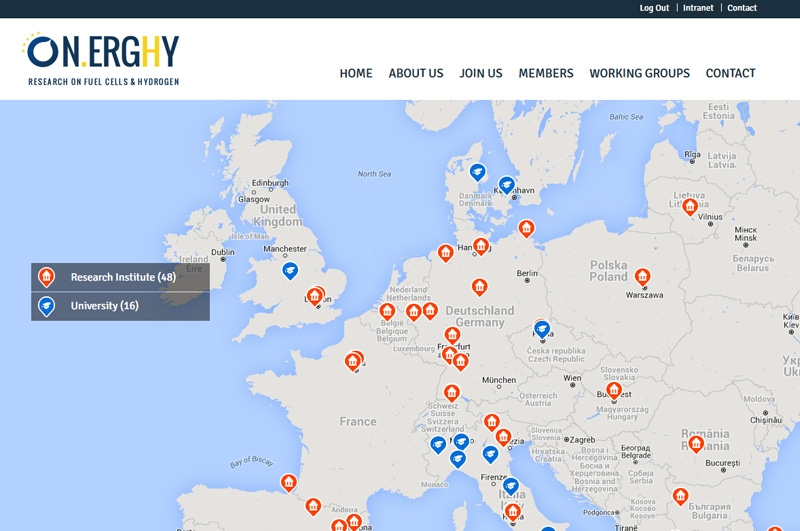This screenshot has width=800, height=531.
Task: Select the research institute marker at Hamburg
Action: [x=481, y=246]
